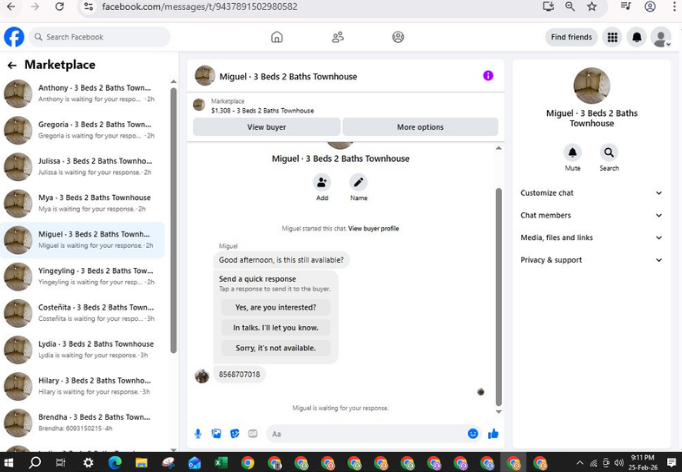
Task: Open Brendha's townhouse conversation
Action: pos(83,423)
